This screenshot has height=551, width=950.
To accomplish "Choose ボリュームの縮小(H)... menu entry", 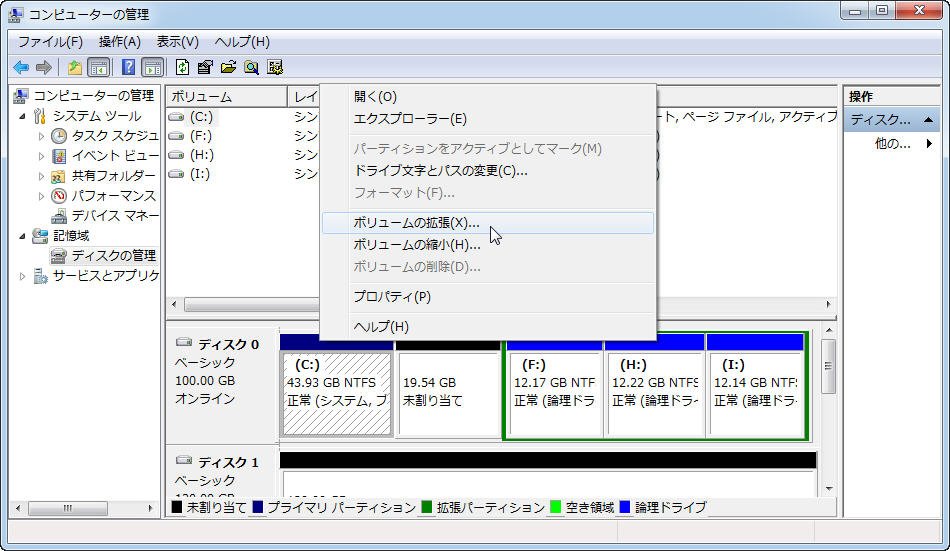I will [488, 245].
